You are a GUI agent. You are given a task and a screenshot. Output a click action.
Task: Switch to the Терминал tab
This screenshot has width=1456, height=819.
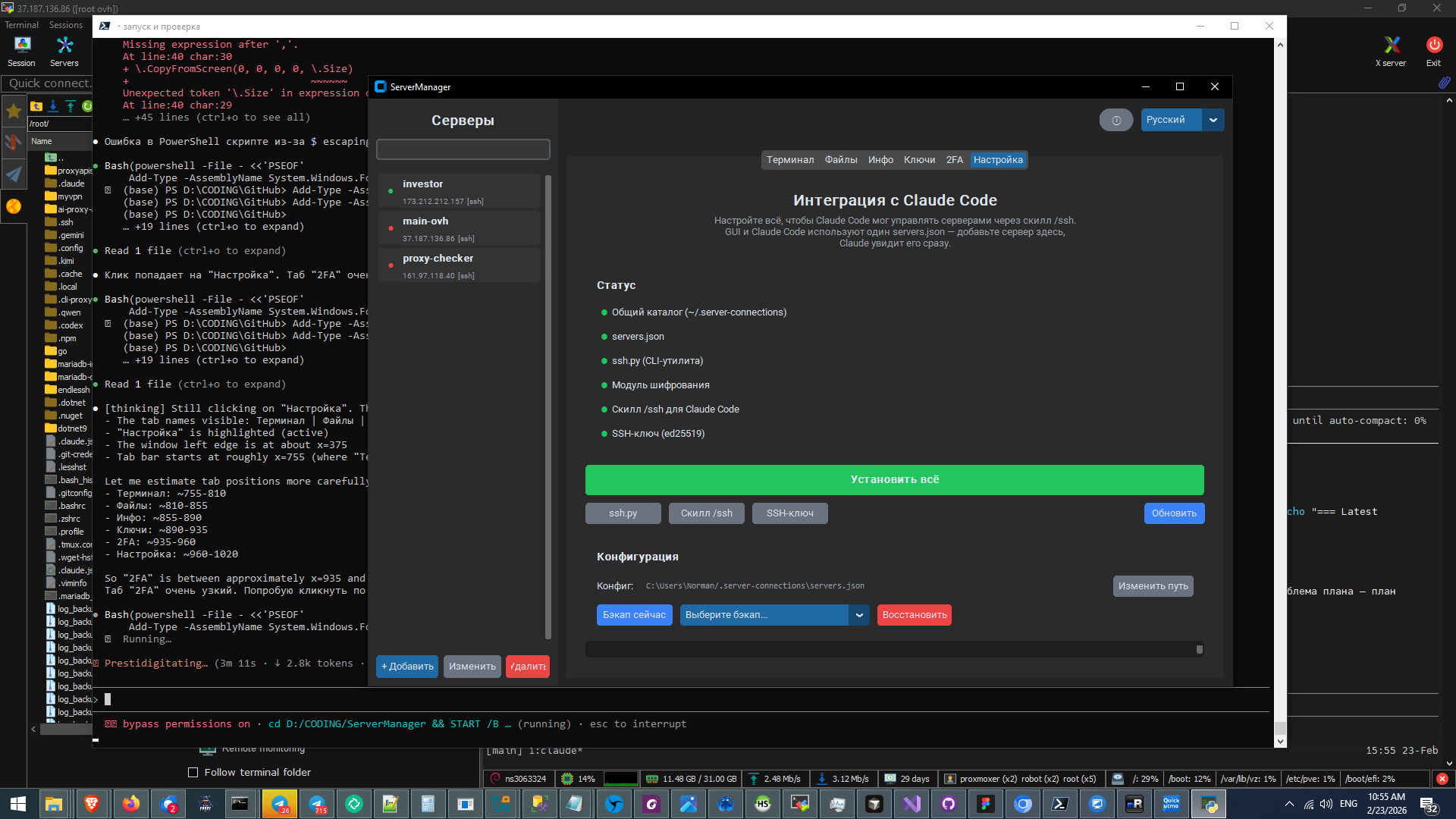pos(789,160)
